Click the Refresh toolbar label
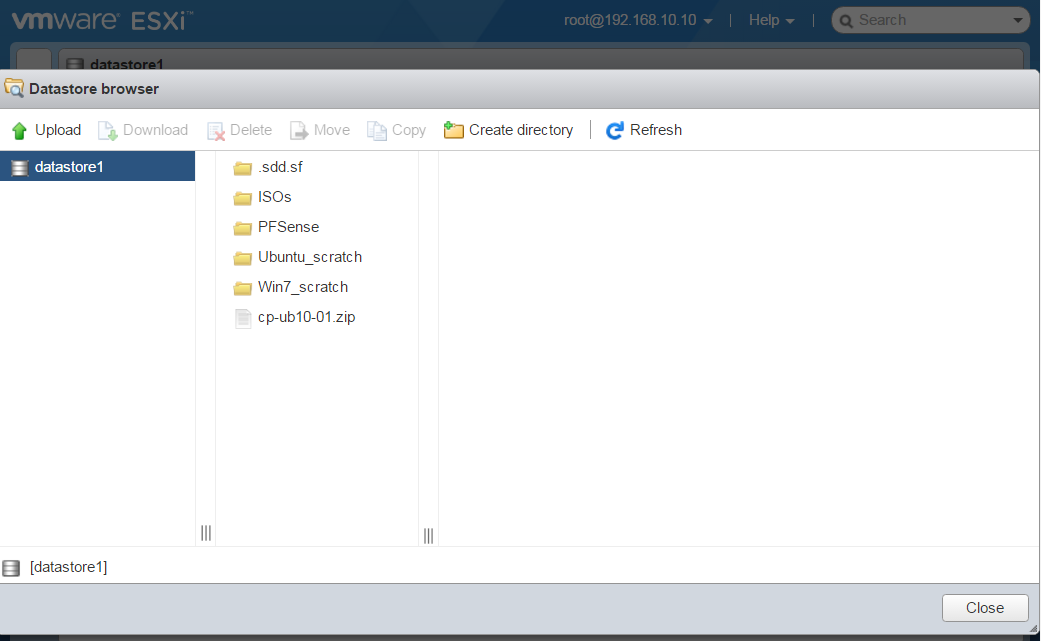This screenshot has height=641, width=1041. click(655, 130)
